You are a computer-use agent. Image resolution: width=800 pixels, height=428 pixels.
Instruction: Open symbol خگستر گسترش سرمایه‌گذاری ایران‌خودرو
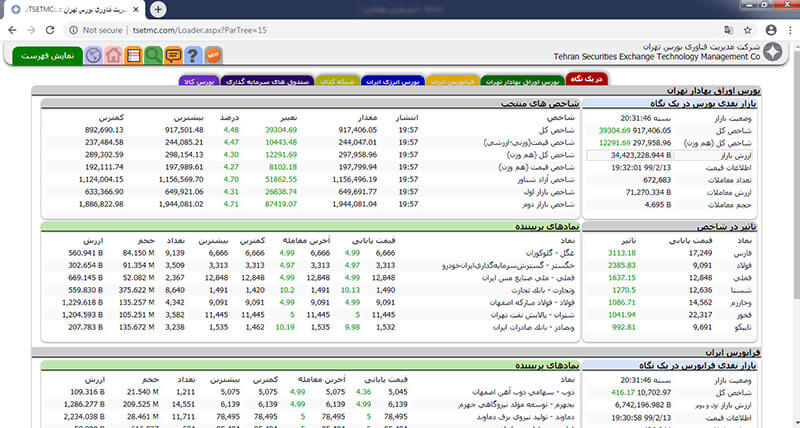[x=509, y=265]
